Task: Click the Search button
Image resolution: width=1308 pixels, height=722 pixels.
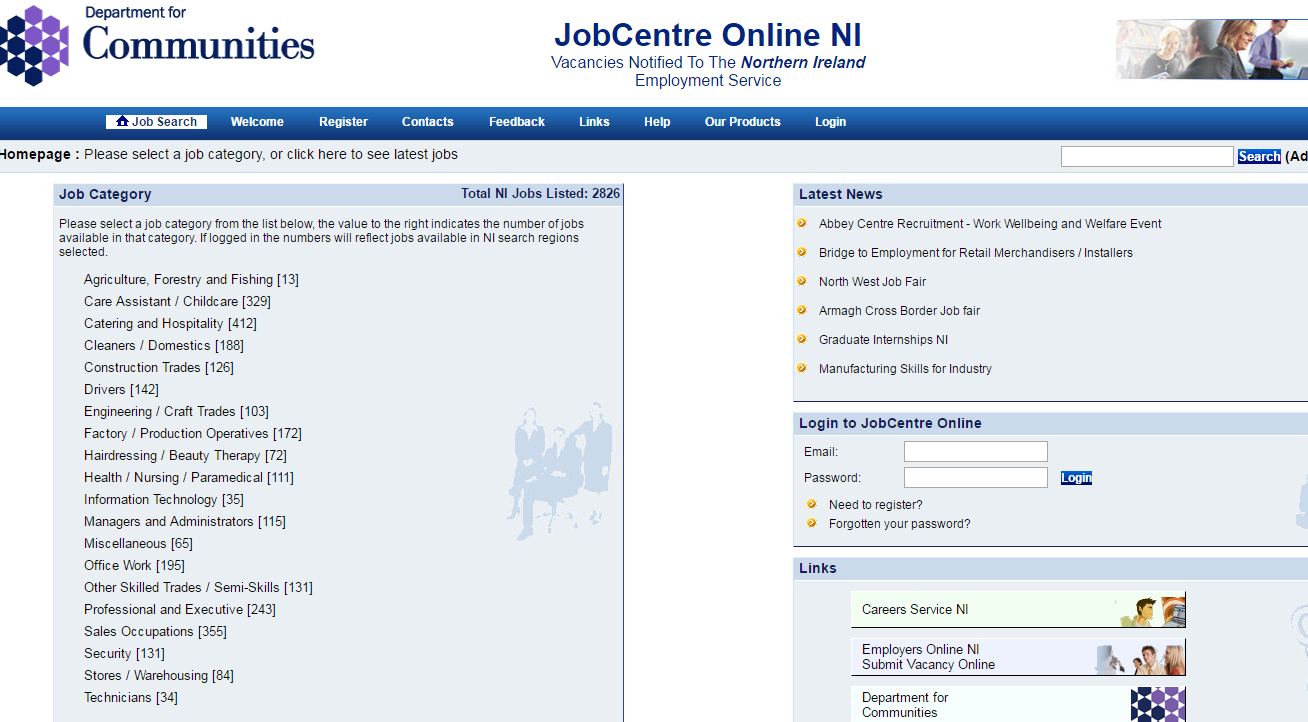Action: tap(1259, 156)
